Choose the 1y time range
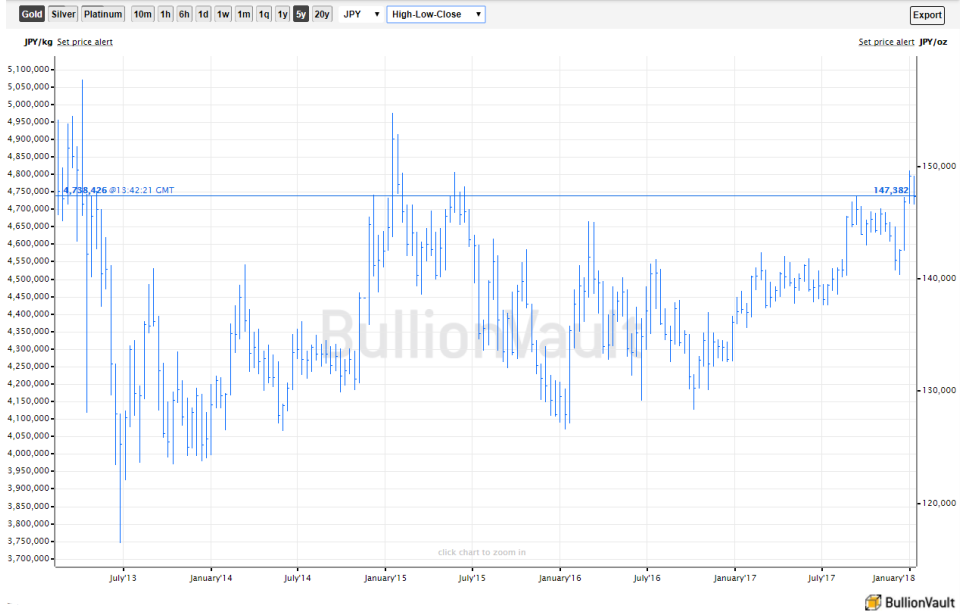Image resolution: width=960 pixels, height=613 pixels. pyautogui.click(x=282, y=14)
